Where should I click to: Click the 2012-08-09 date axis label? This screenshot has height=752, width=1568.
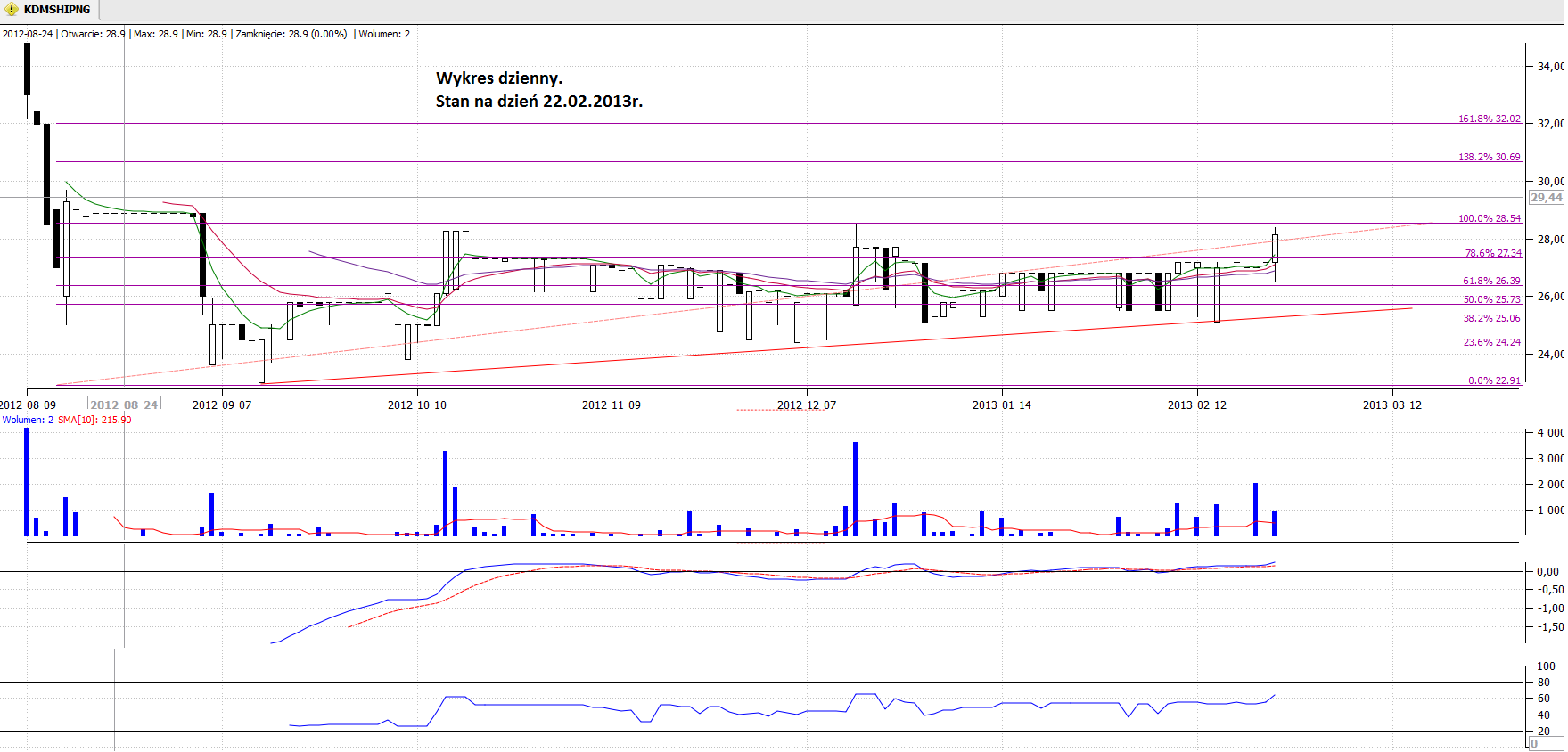pos(28,405)
